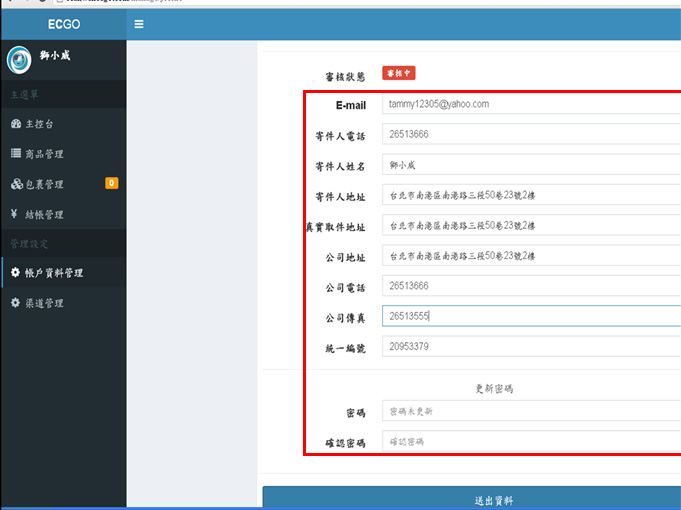Screen dimensions: 681x510
Task: Click the 密碼 password field
Action: pos(530,411)
